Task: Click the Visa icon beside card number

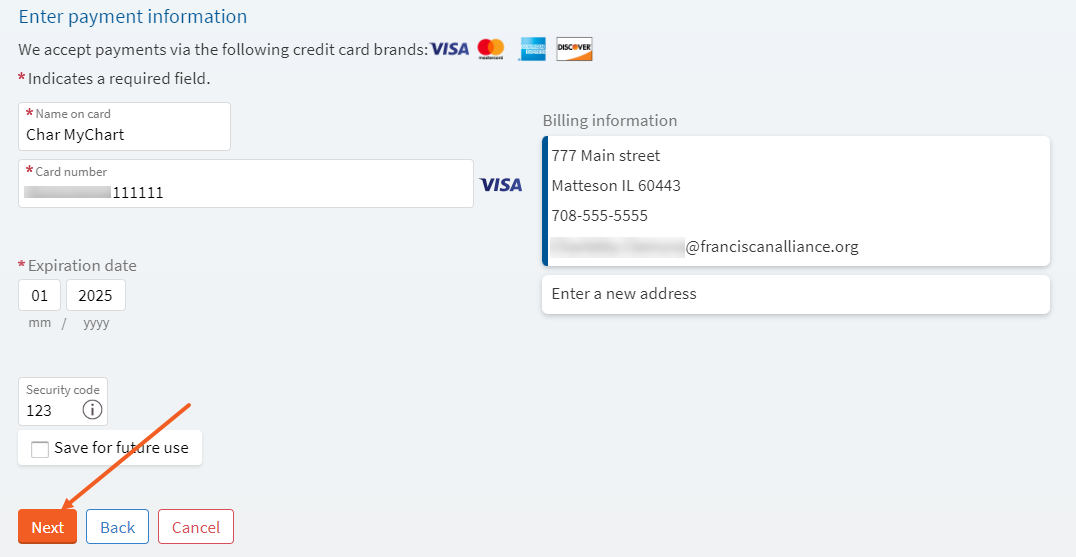Action: click(500, 185)
